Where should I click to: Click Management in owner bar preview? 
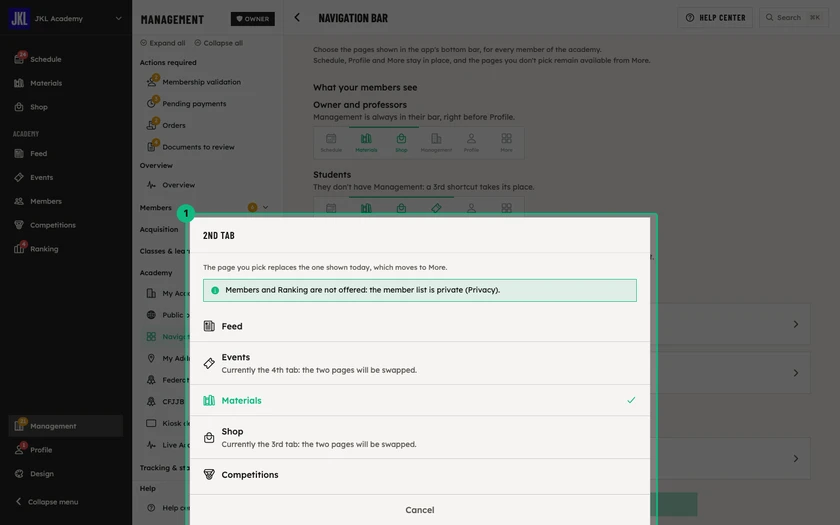pos(436,143)
